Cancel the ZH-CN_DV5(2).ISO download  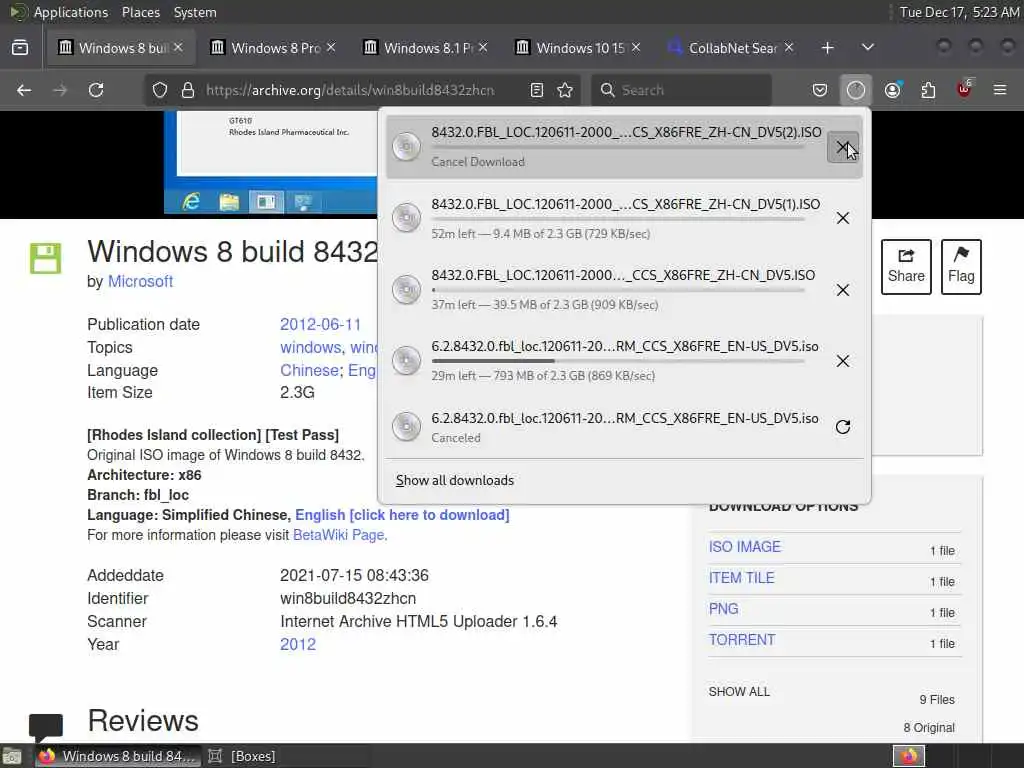click(843, 147)
